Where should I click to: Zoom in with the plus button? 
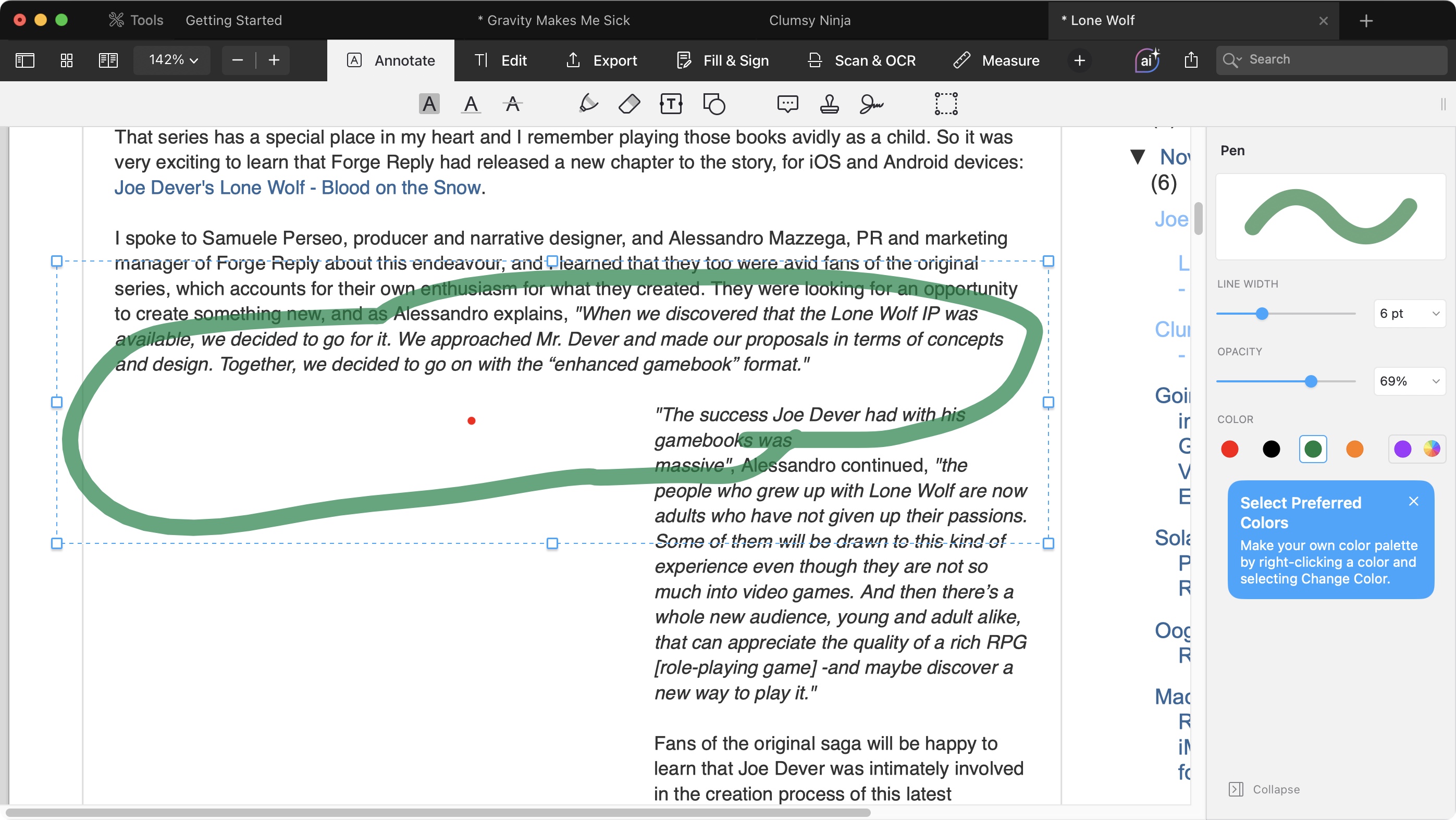tap(274, 60)
